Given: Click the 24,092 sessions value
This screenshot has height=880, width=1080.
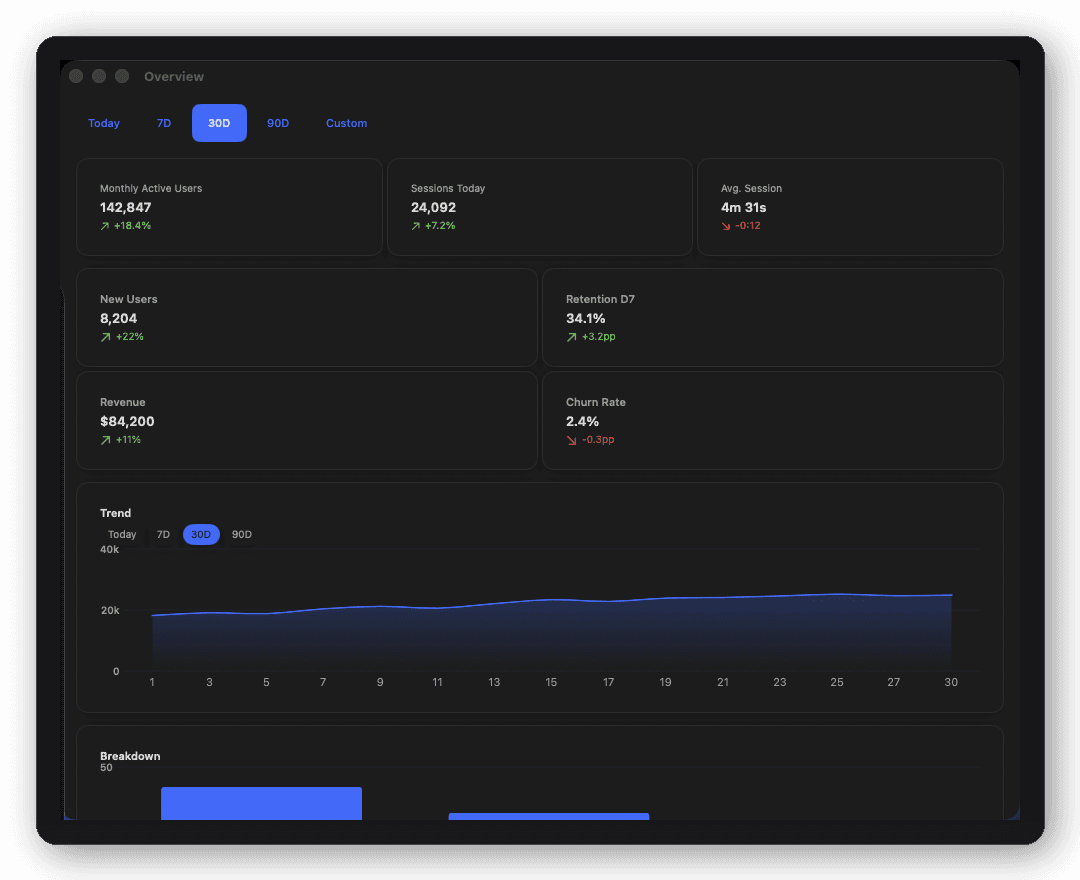Looking at the screenshot, I should click(x=433, y=207).
